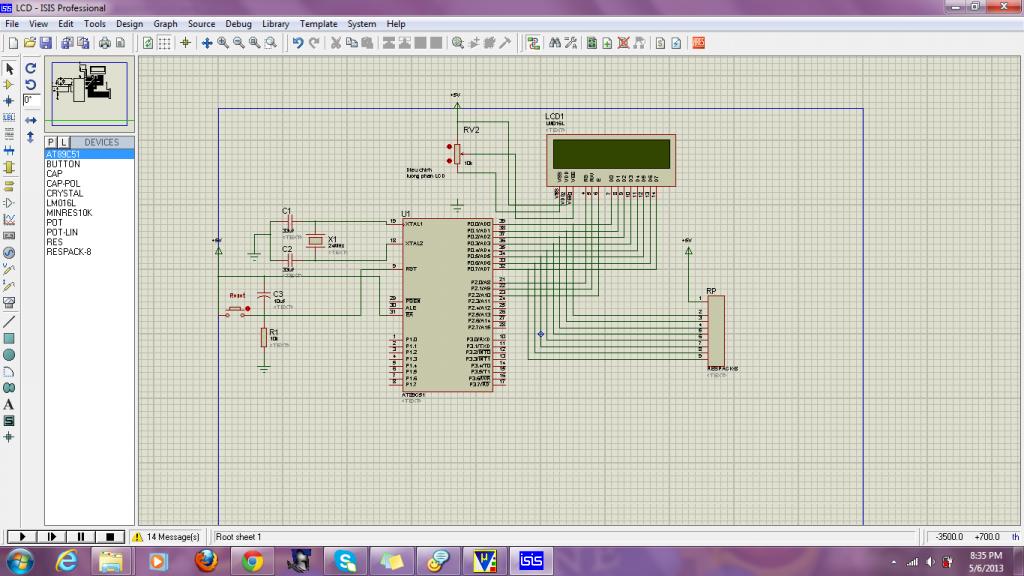Select CRYSTAL in the devices list
The width and height of the screenshot is (1024, 576).
pos(65,193)
